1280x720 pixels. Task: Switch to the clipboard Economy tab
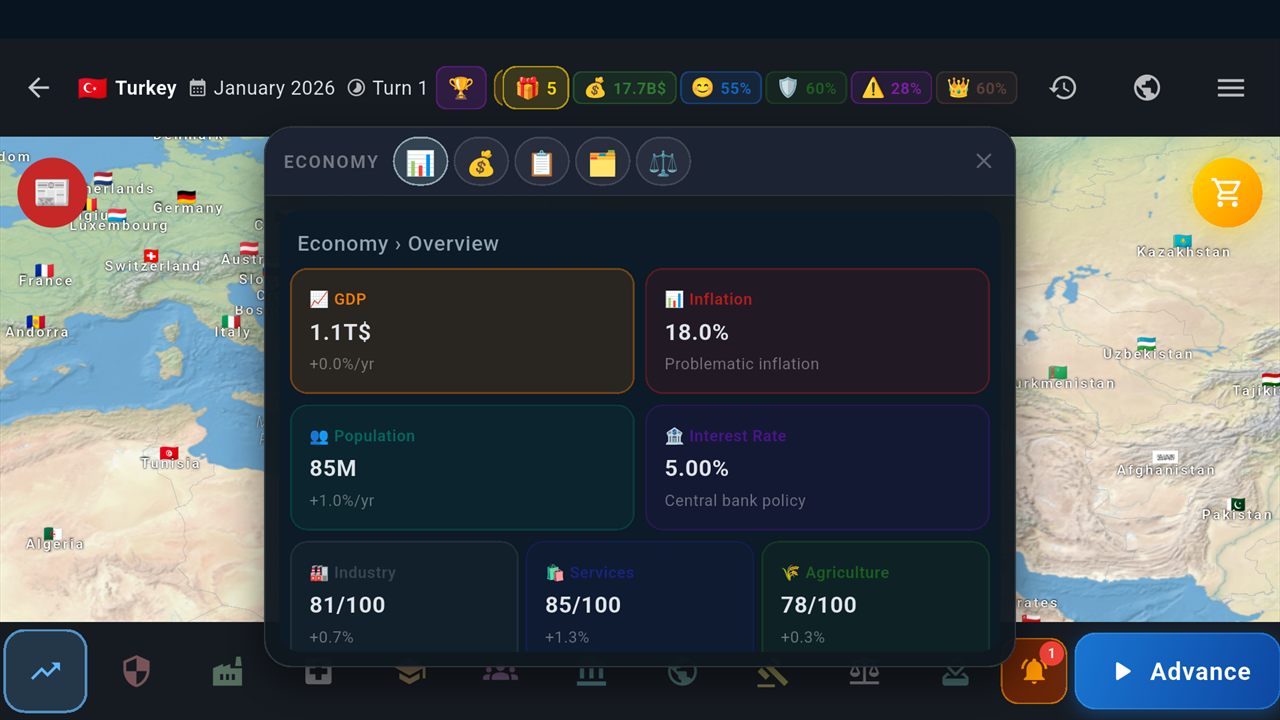click(542, 162)
